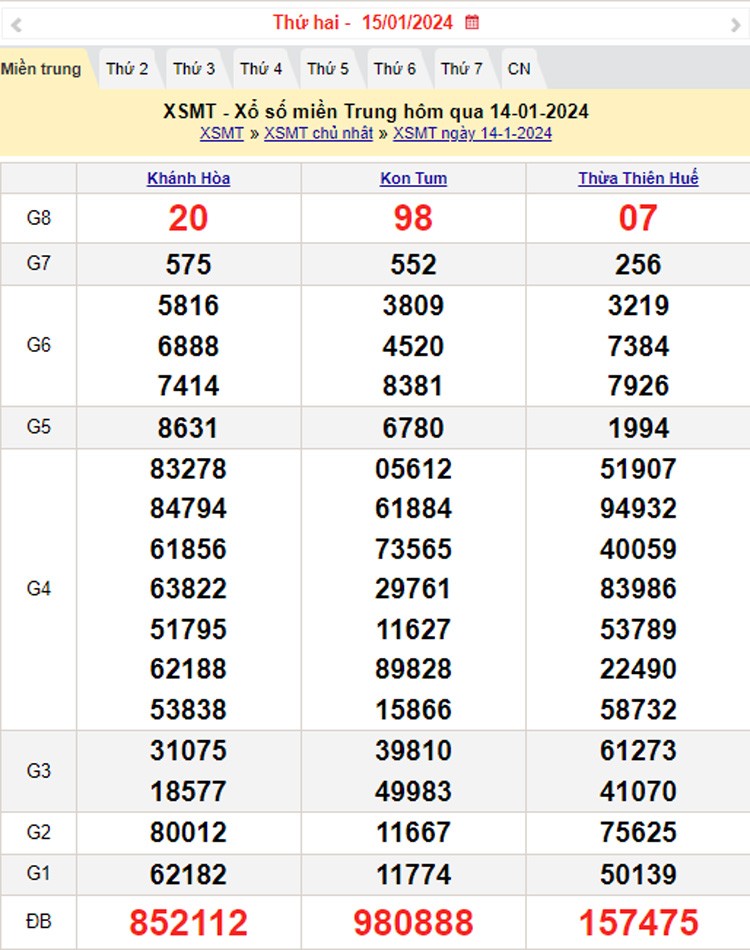
Task: Visit the Thừa Thiên Huế link
Action: pos(638,179)
